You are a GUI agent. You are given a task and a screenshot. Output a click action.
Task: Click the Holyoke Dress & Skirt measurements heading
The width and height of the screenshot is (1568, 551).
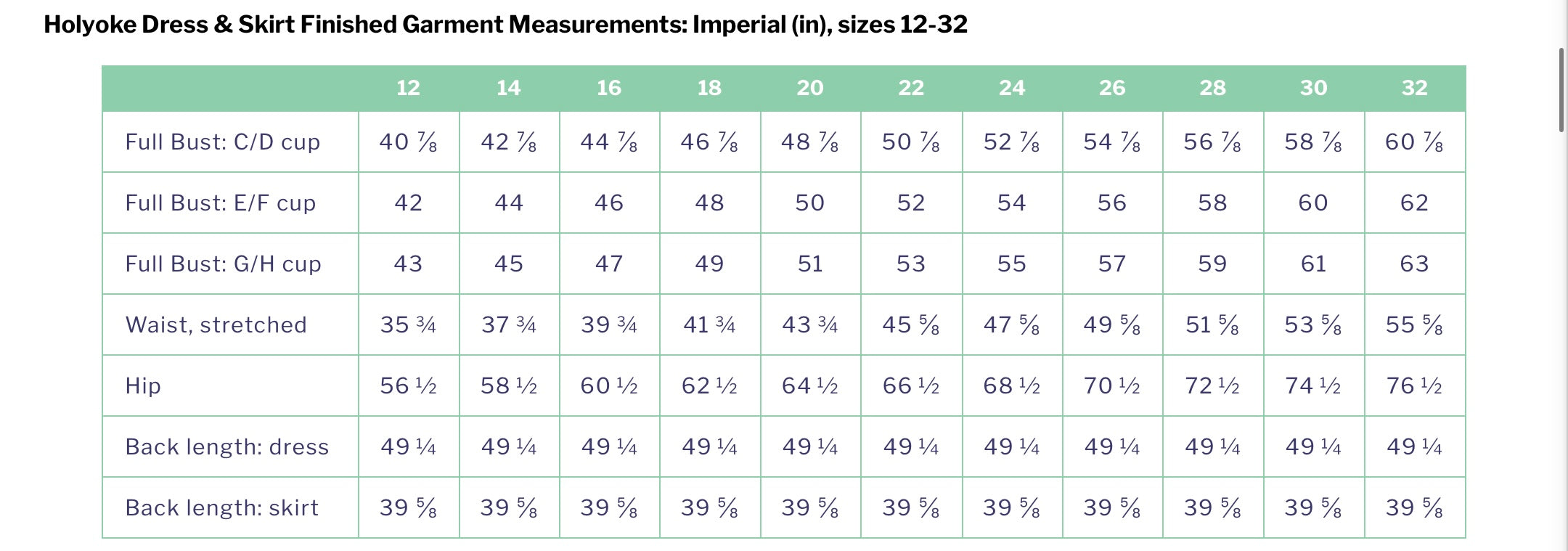tap(505, 25)
